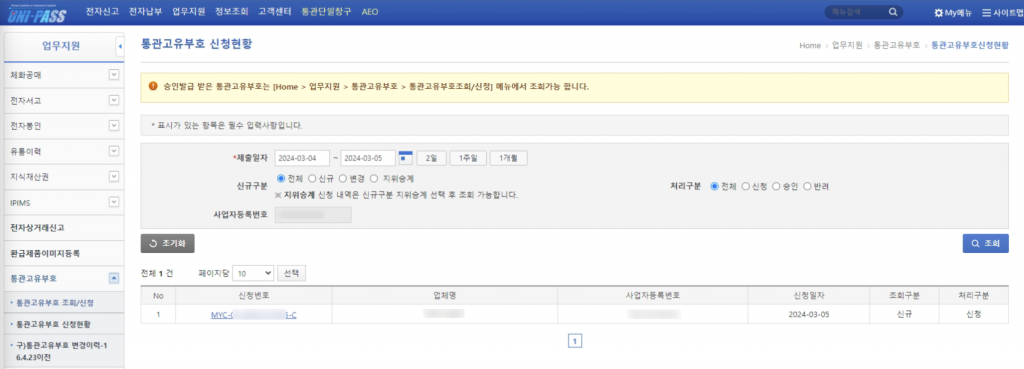The height and width of the screenshot is (369, 1024).
Task: Click the 조회구분 column header
Action: [x=904, y=296]
